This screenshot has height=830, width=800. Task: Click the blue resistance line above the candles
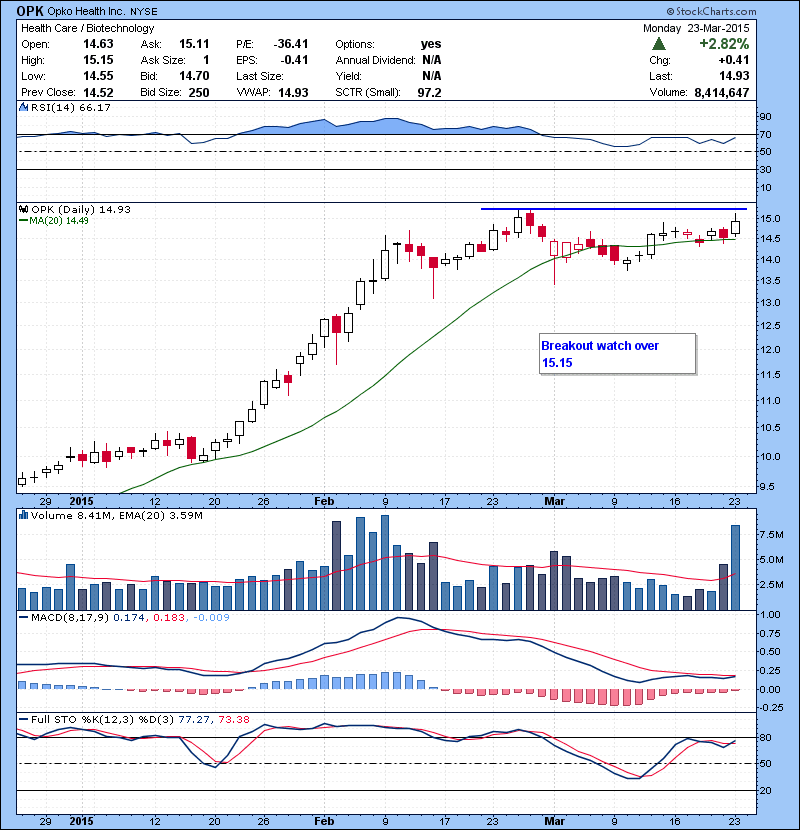click(614, 209)
